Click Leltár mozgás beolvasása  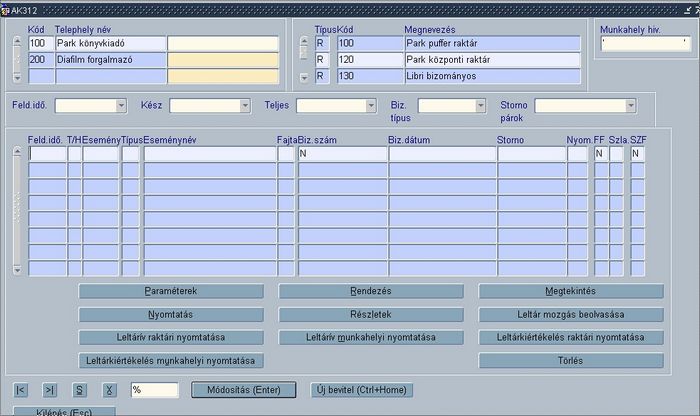[x=571, y=315]
